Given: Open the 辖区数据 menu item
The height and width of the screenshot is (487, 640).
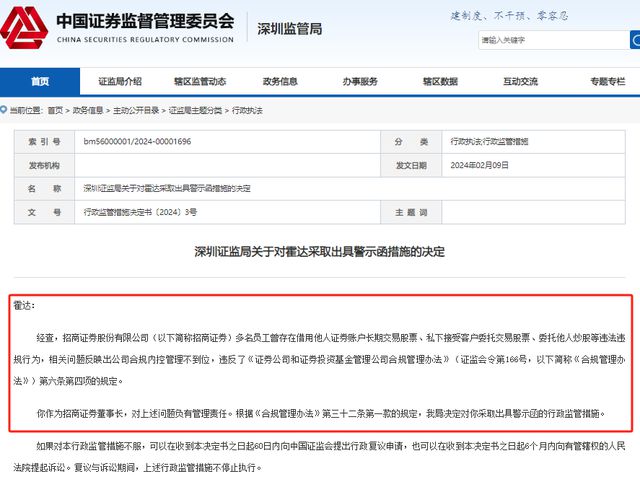Looking at the screenshot, I should 440,81.
